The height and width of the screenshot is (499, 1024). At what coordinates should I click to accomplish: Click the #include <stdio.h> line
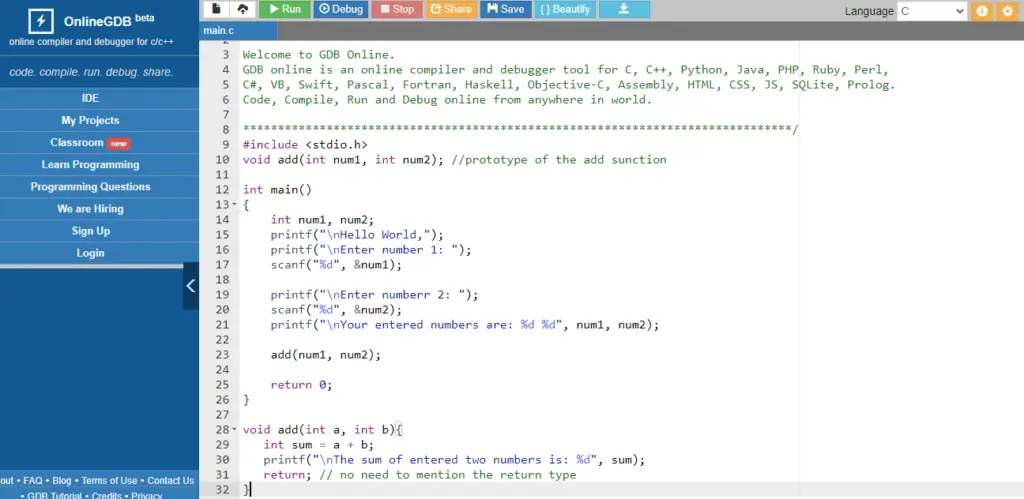[x=305, y=144]
